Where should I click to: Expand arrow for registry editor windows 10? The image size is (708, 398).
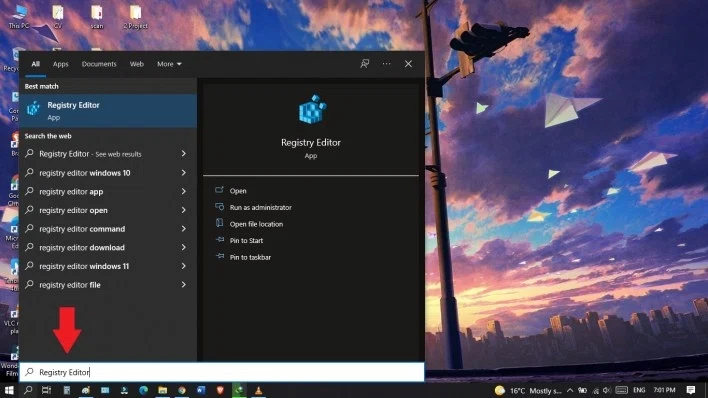point(184,173)
